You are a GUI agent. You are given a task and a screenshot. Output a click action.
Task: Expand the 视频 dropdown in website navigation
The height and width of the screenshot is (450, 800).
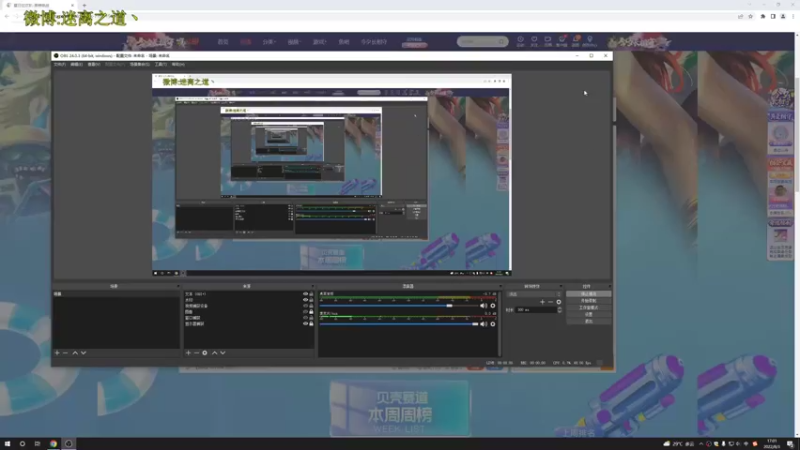pos(294,42)
